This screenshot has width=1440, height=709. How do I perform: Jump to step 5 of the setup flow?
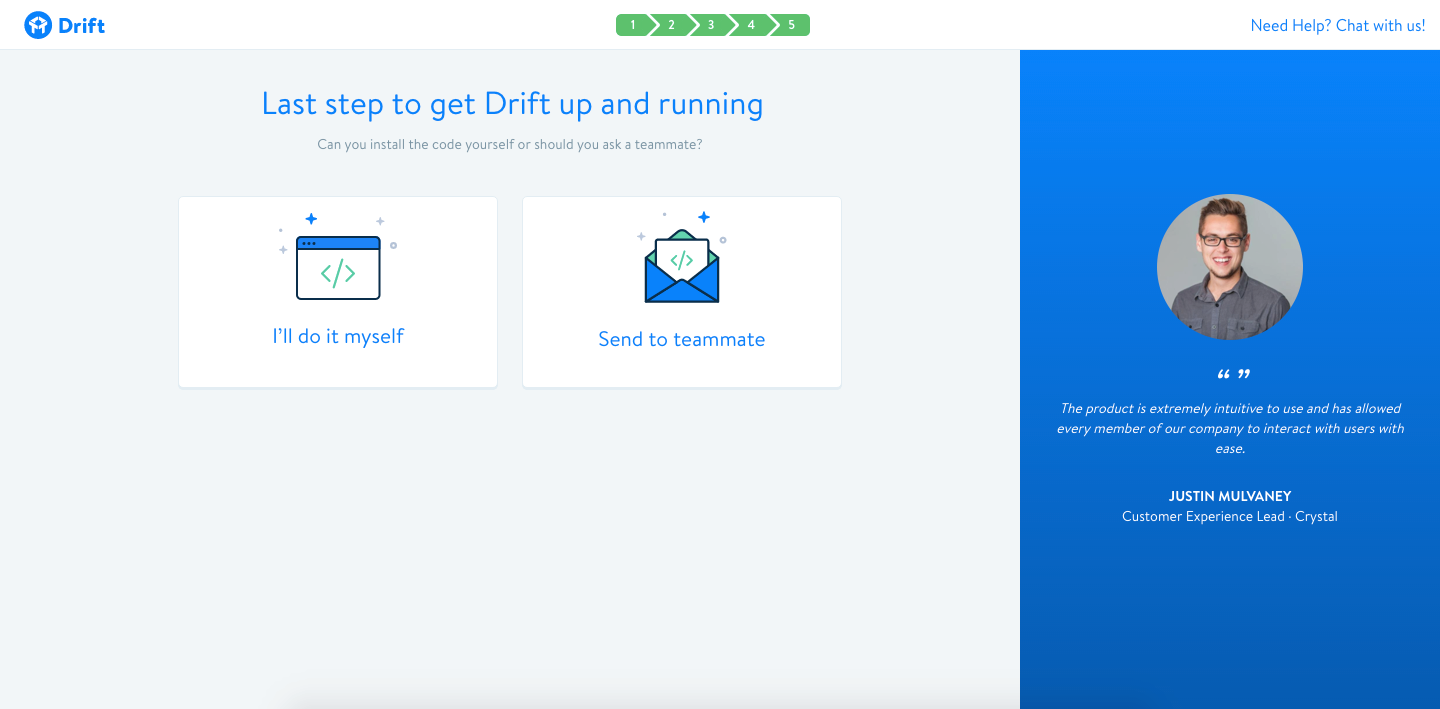(x=790, y=24)
